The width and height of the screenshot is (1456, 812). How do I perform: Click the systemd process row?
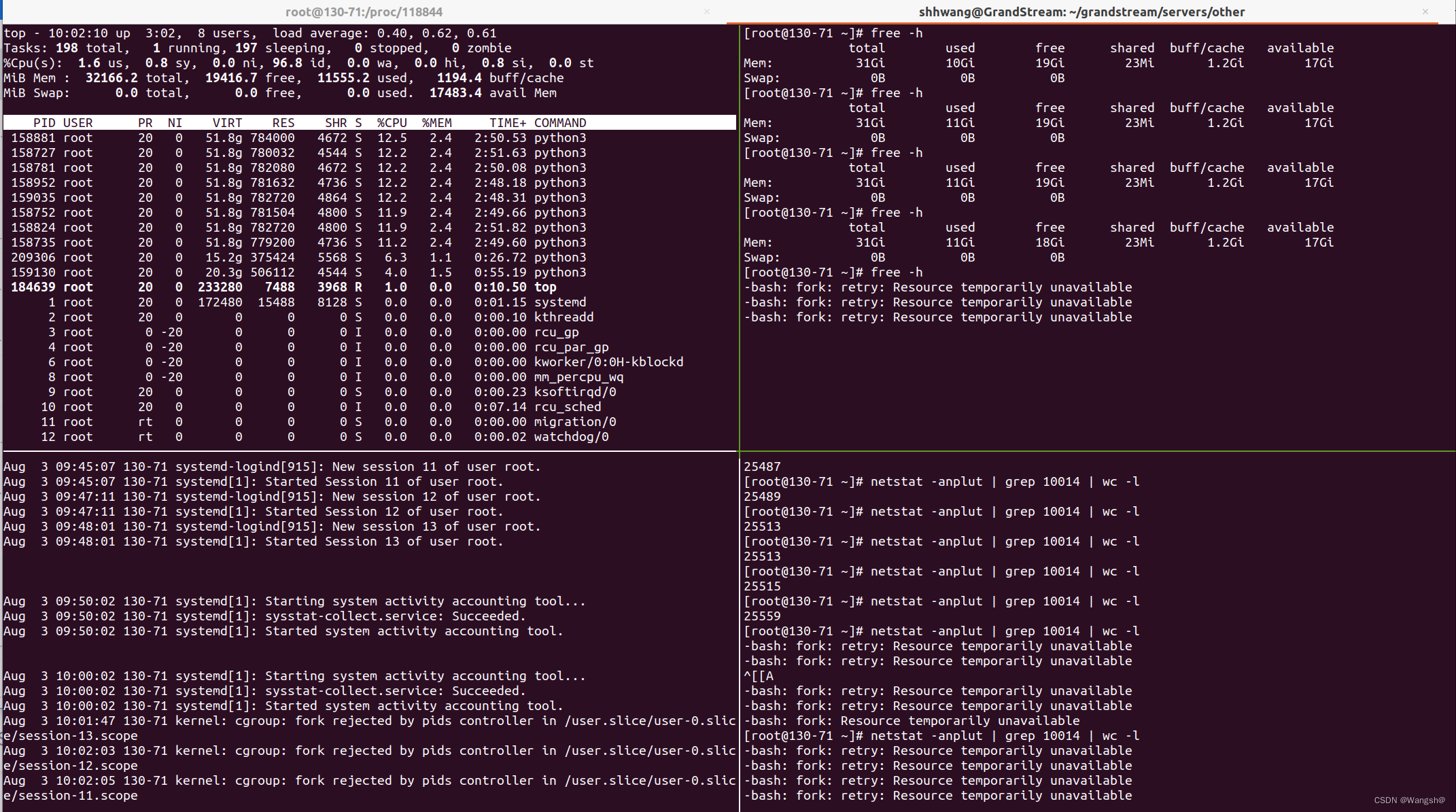369,302
